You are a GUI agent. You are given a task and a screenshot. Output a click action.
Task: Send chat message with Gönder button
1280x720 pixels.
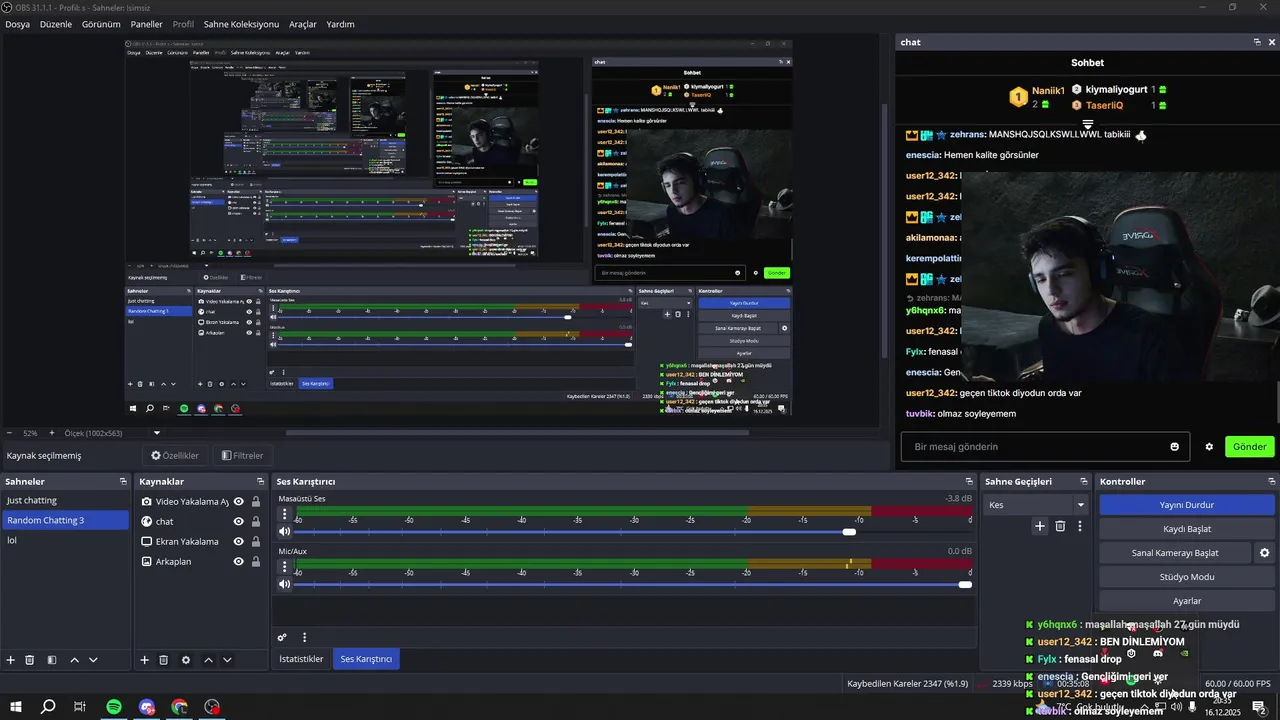1249,447
